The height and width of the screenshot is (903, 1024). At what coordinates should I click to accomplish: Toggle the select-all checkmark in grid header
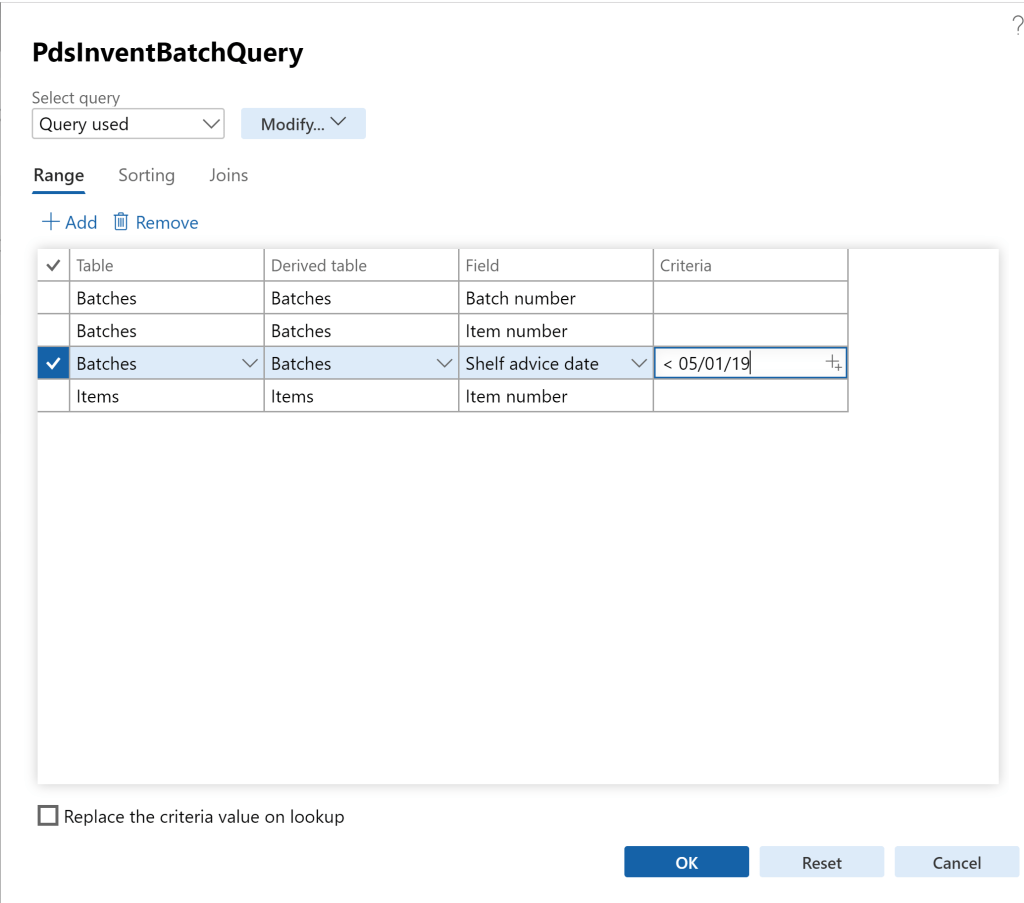(53, 266)
